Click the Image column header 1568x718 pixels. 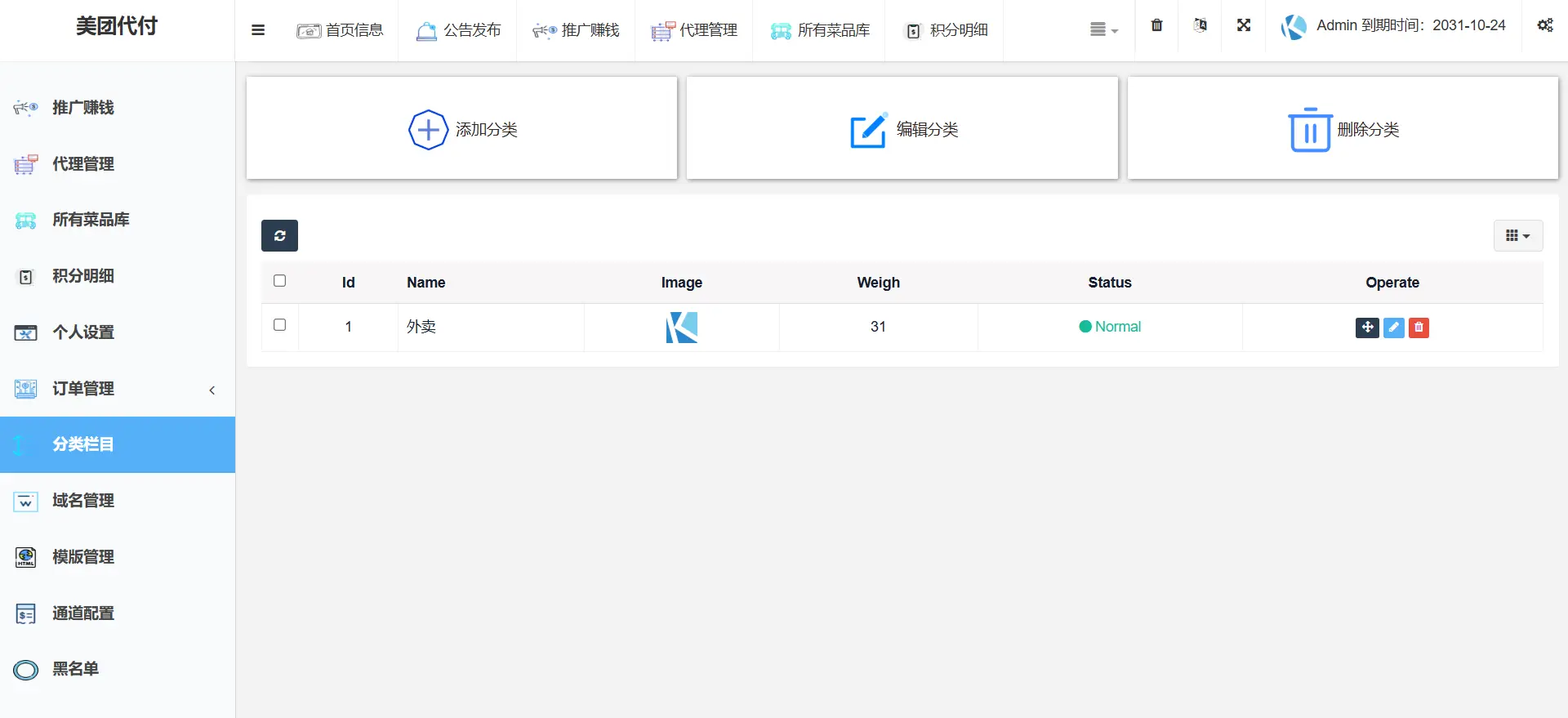click(x=682, y=283)
